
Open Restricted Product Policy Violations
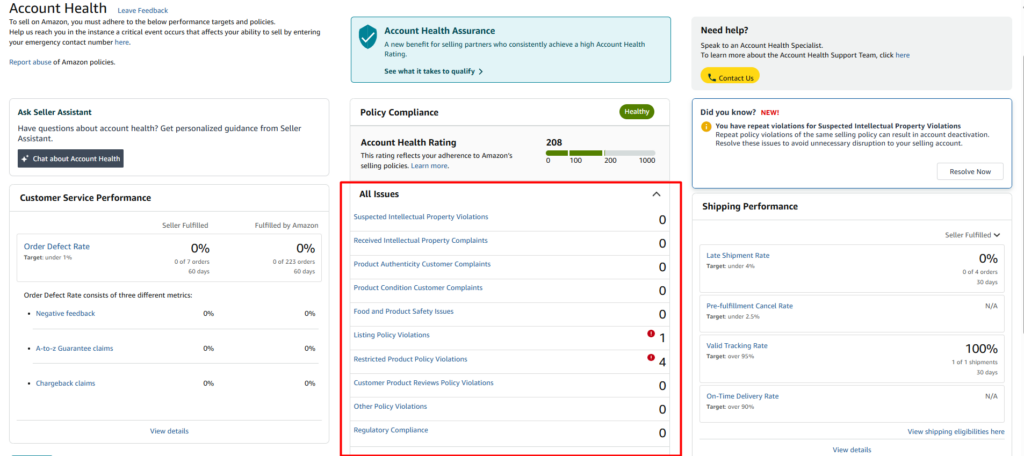pyautogui.click(x=410, y=359)
